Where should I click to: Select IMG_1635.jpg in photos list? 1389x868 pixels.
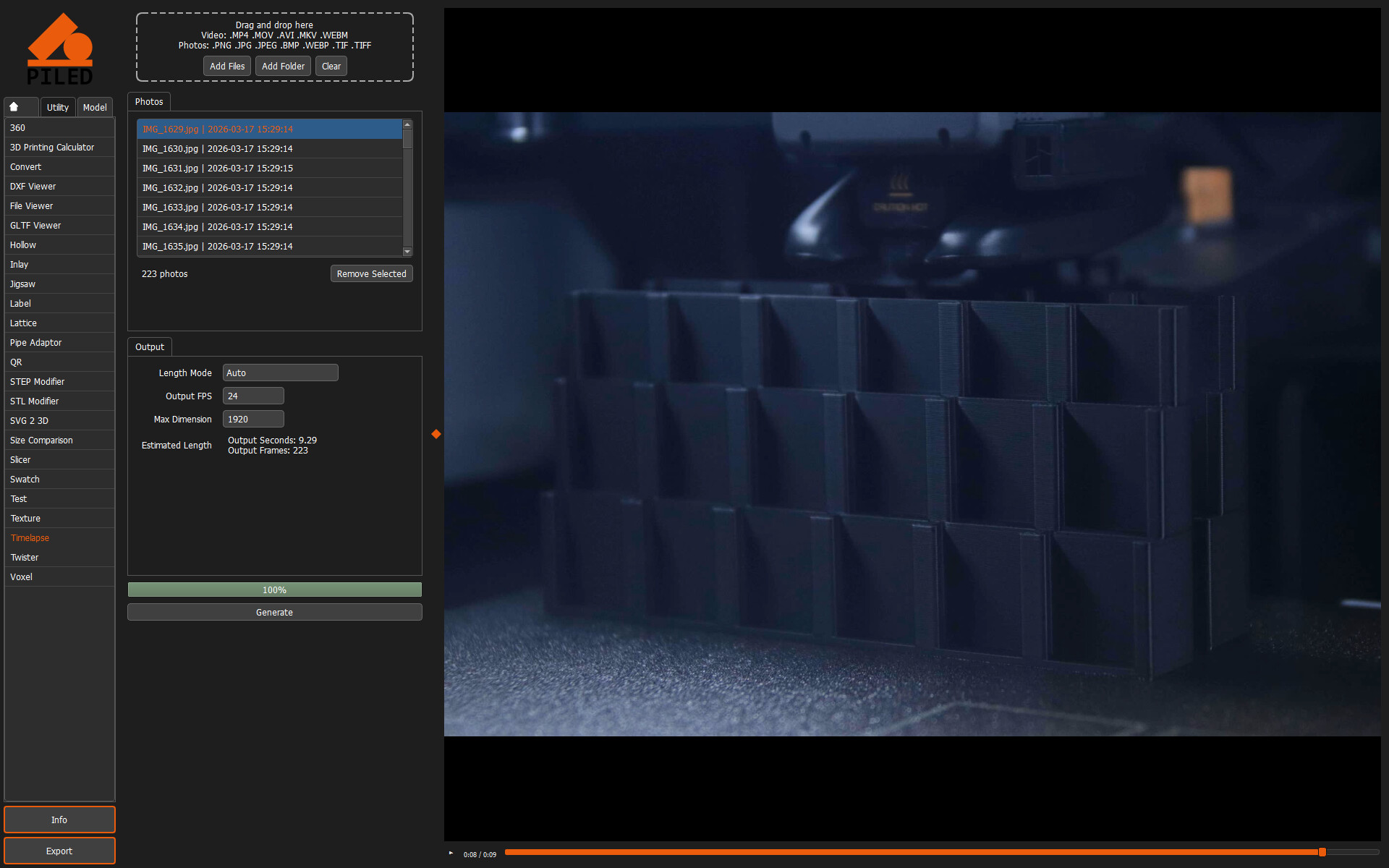click(x=269, y=246)
